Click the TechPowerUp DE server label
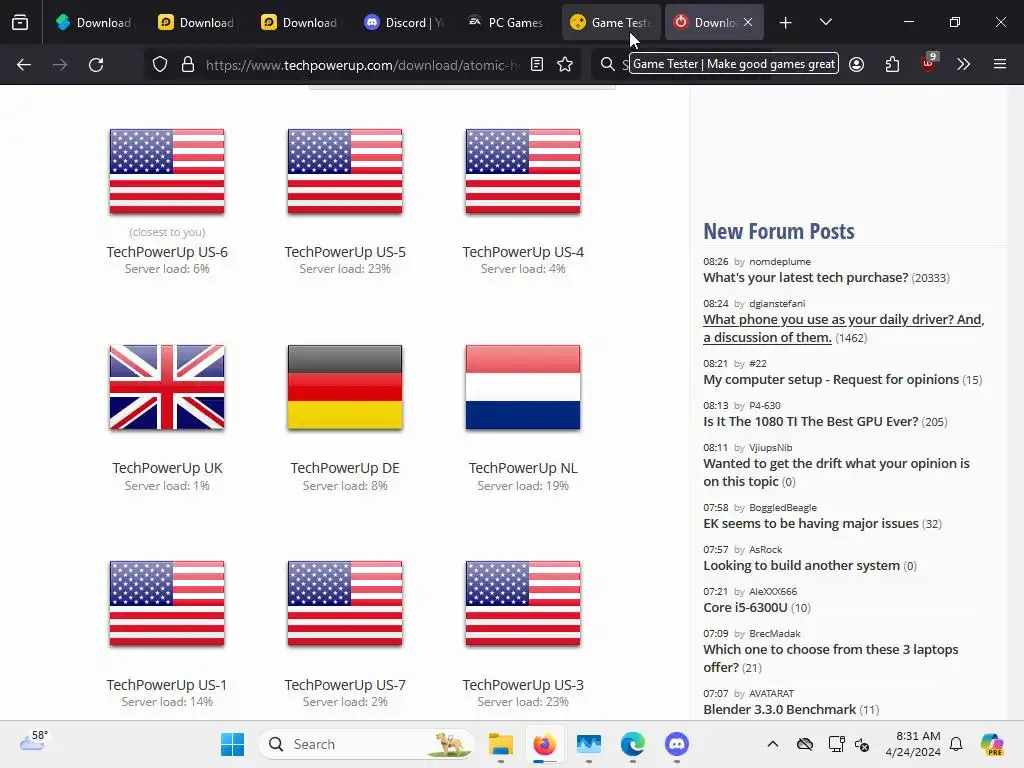This screenshot has width=1024, height=768. [x=345, y=468]
